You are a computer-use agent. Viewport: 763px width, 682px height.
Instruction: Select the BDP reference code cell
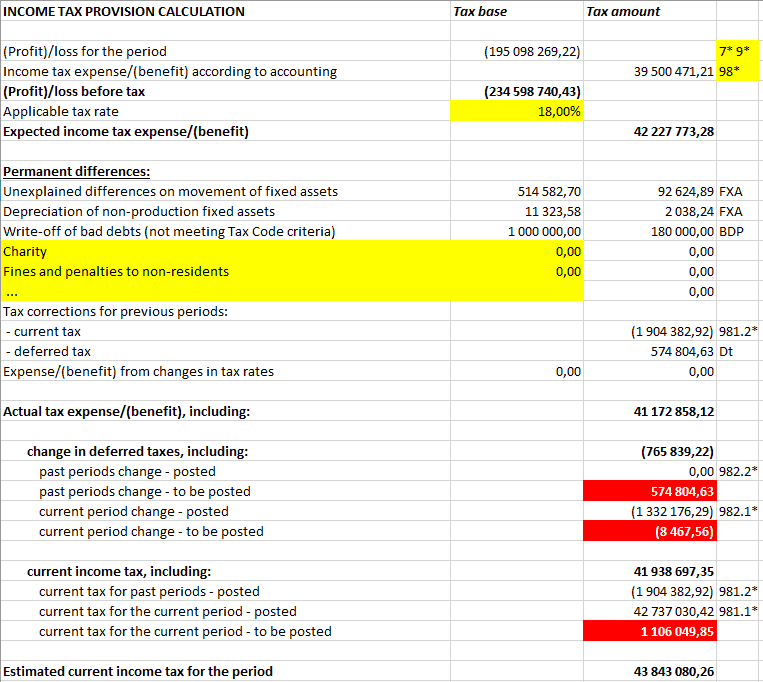pos(731,231)
